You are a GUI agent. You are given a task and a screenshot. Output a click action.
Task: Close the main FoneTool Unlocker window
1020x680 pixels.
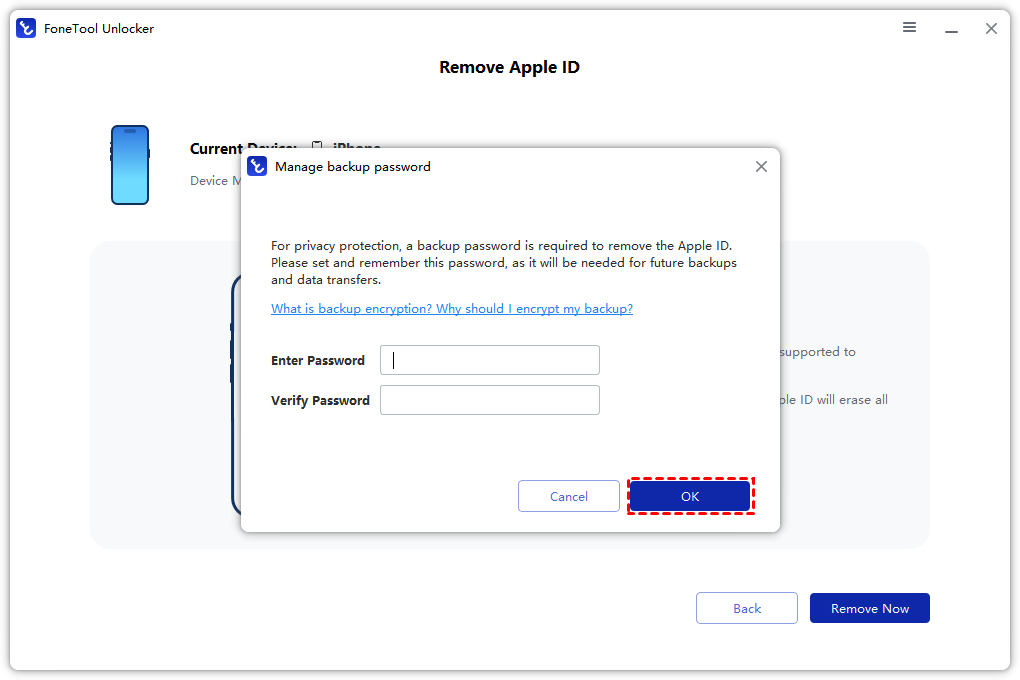[991, 28]
